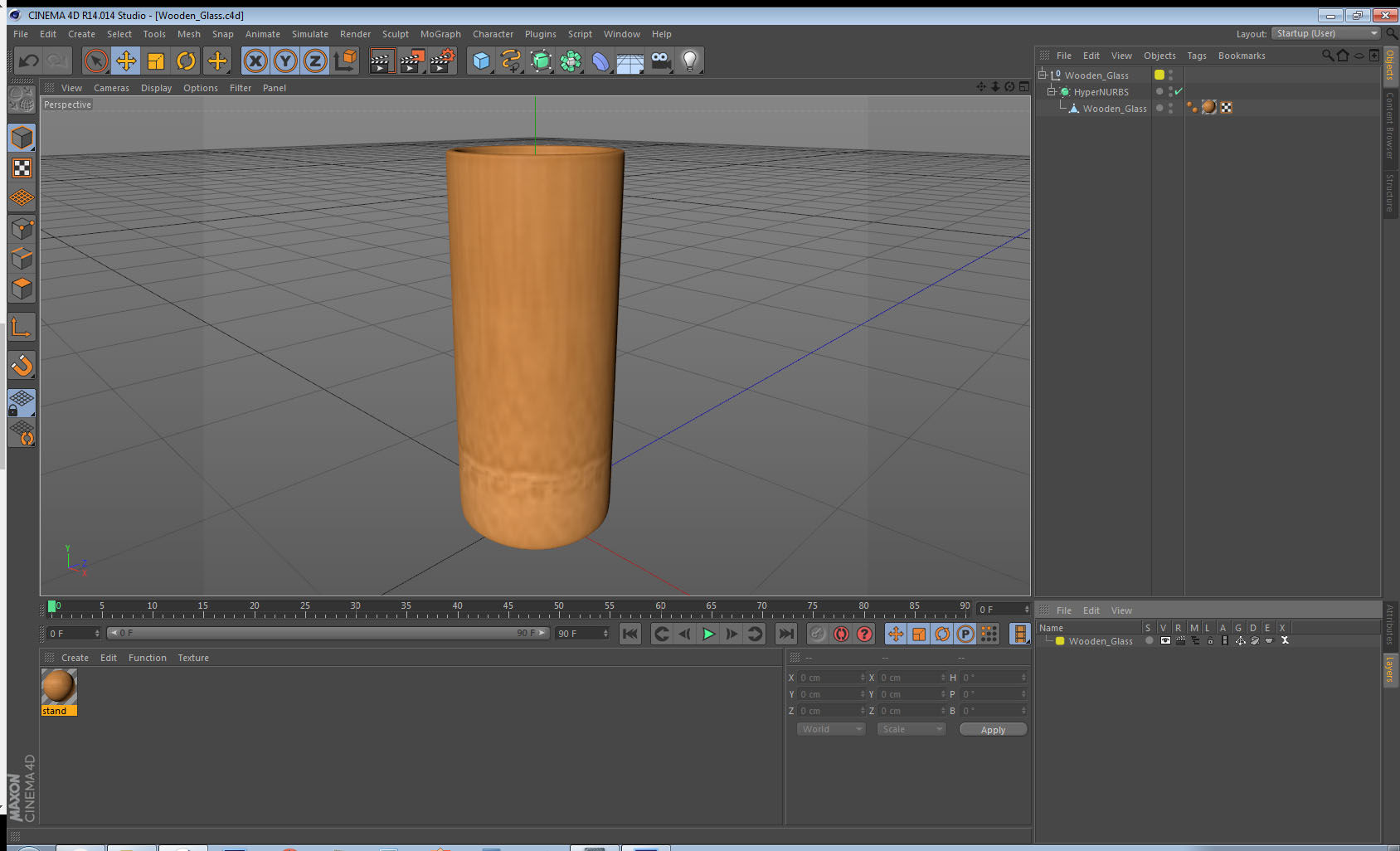1400x851 pixels.
Task: Open the World coordinate dropdown
Action: [831, 729]
